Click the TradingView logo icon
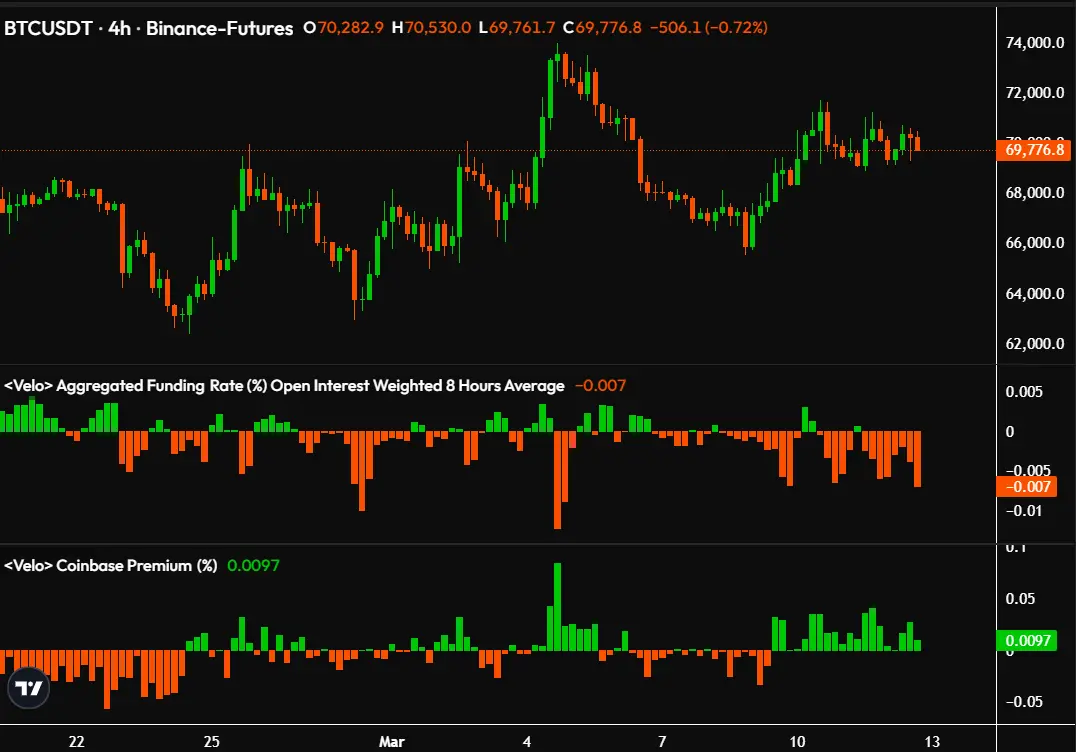This screenshot has width=1076, height=752. pos(29,688)
